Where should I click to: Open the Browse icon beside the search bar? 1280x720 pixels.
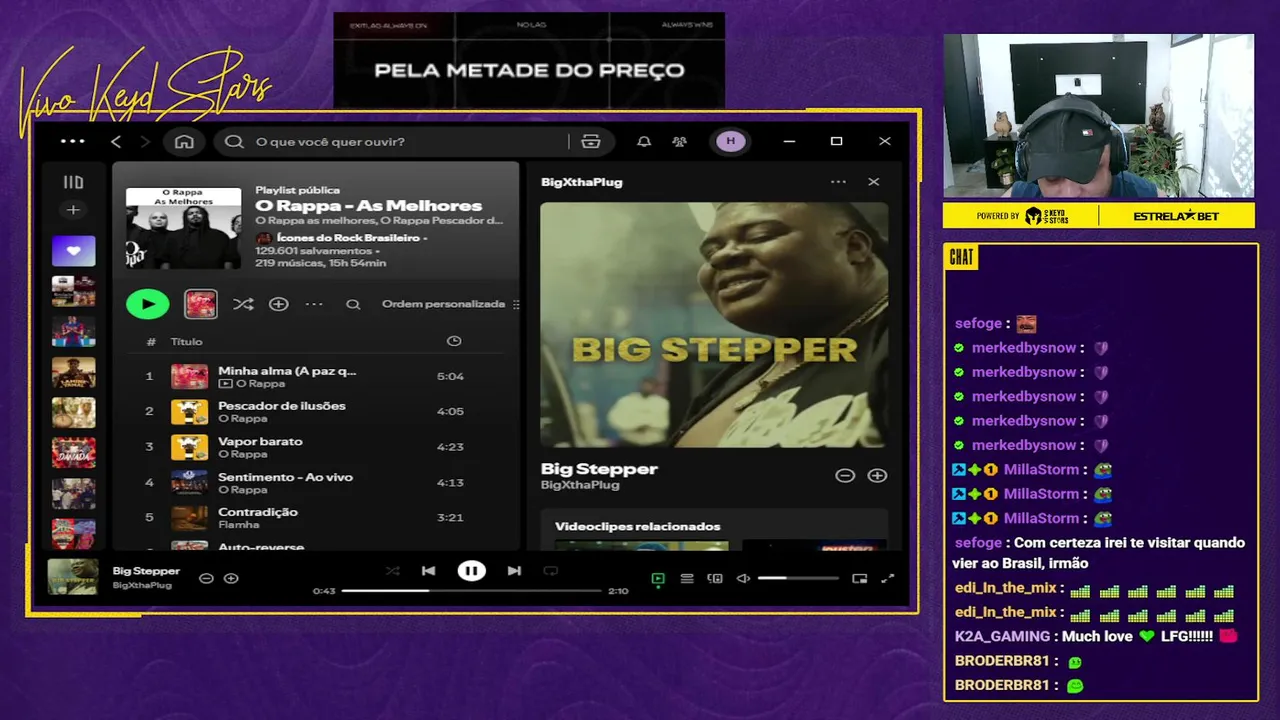591,142
